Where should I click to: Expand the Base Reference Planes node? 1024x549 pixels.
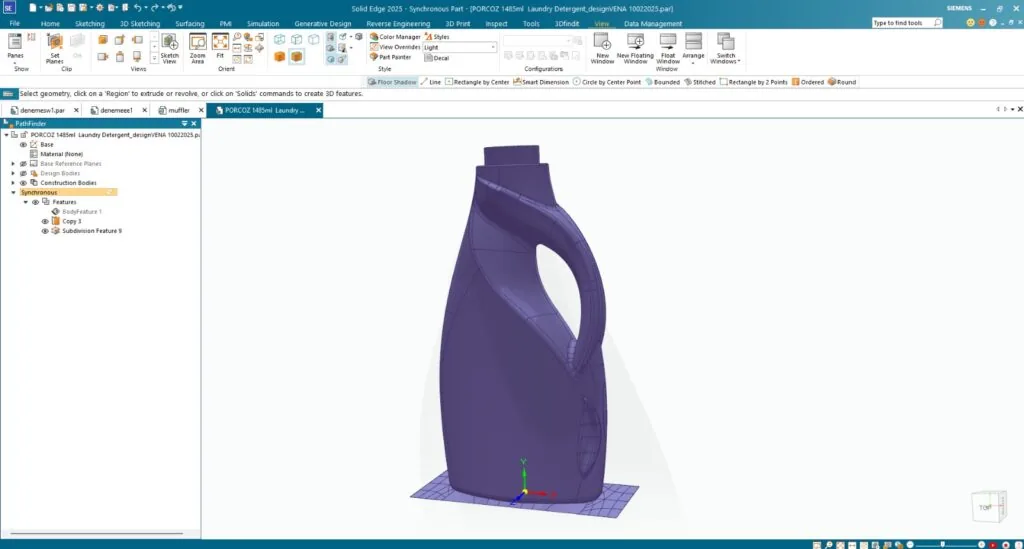click(x=13, y=164)
